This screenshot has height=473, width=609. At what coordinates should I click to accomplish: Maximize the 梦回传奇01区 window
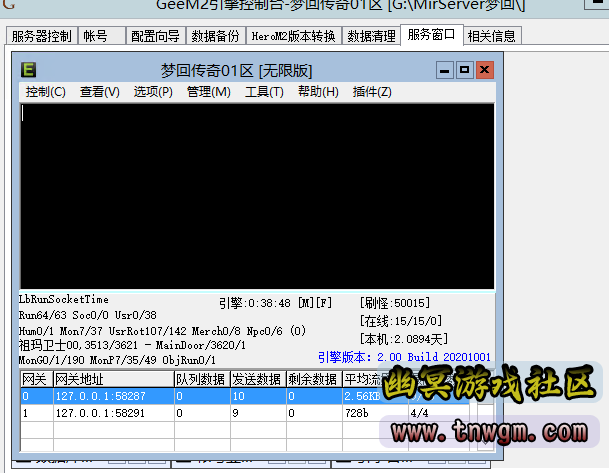(464, 70)
